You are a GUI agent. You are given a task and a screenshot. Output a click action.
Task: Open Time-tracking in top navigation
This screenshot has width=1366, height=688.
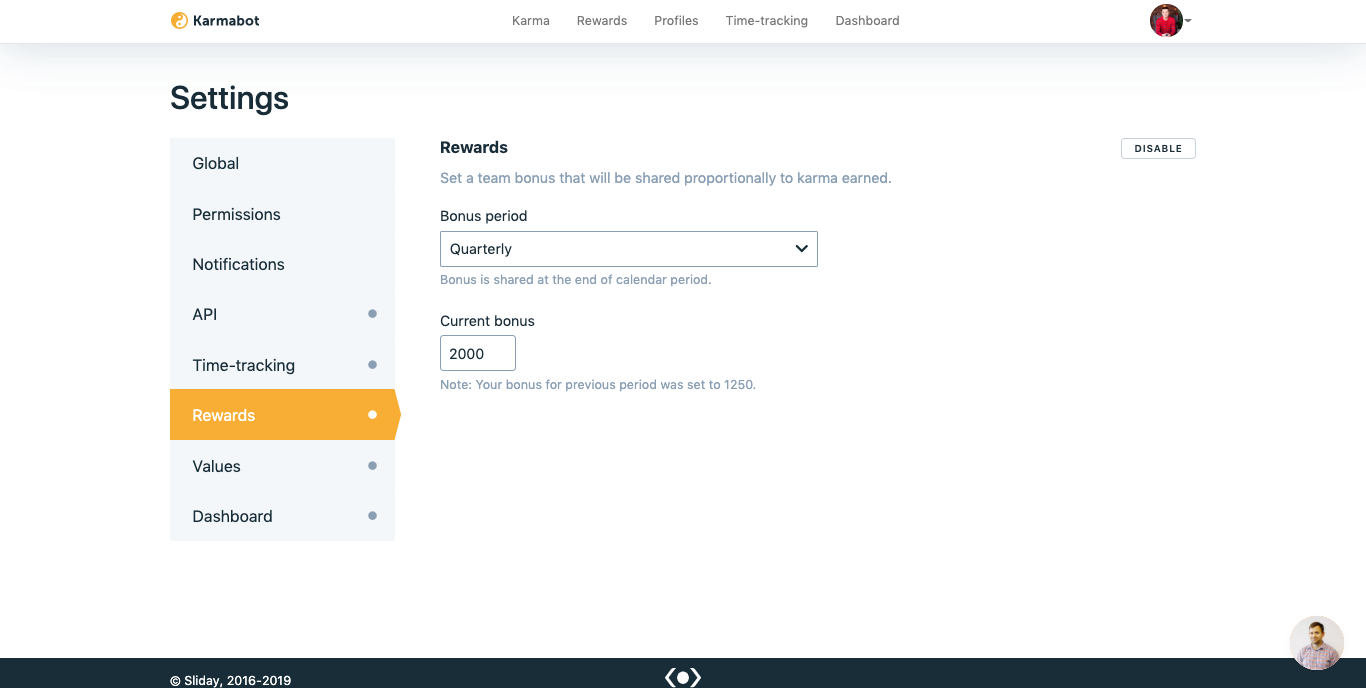767,20
